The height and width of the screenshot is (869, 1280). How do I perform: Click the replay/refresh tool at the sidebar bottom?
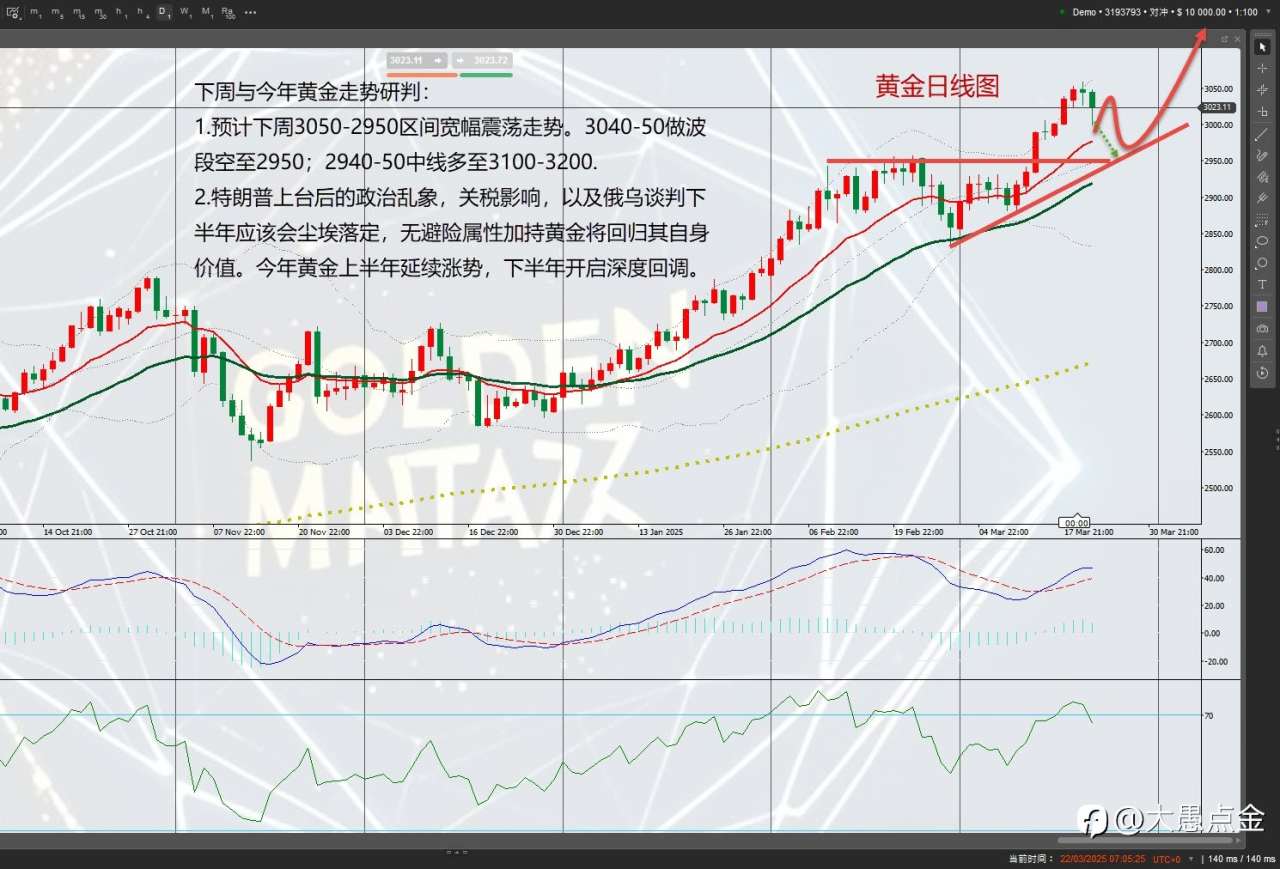(1262, 372)
